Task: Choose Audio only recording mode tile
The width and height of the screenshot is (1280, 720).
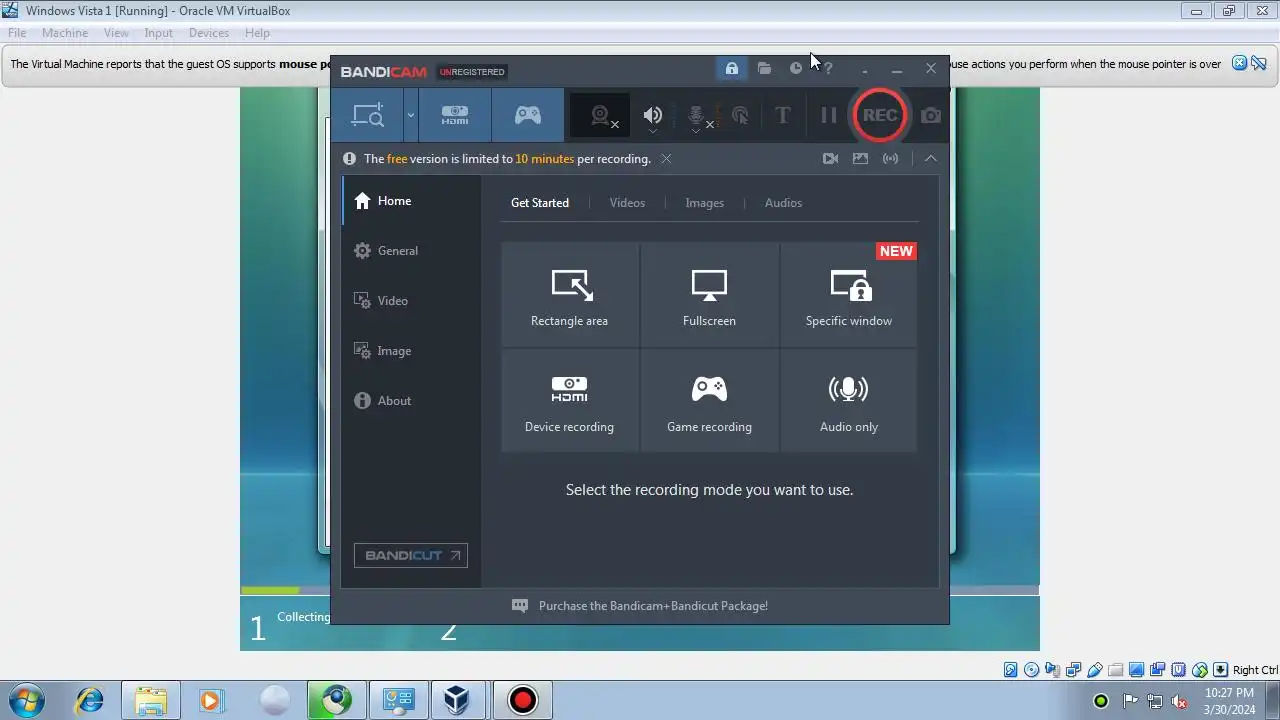Action: 849,400
